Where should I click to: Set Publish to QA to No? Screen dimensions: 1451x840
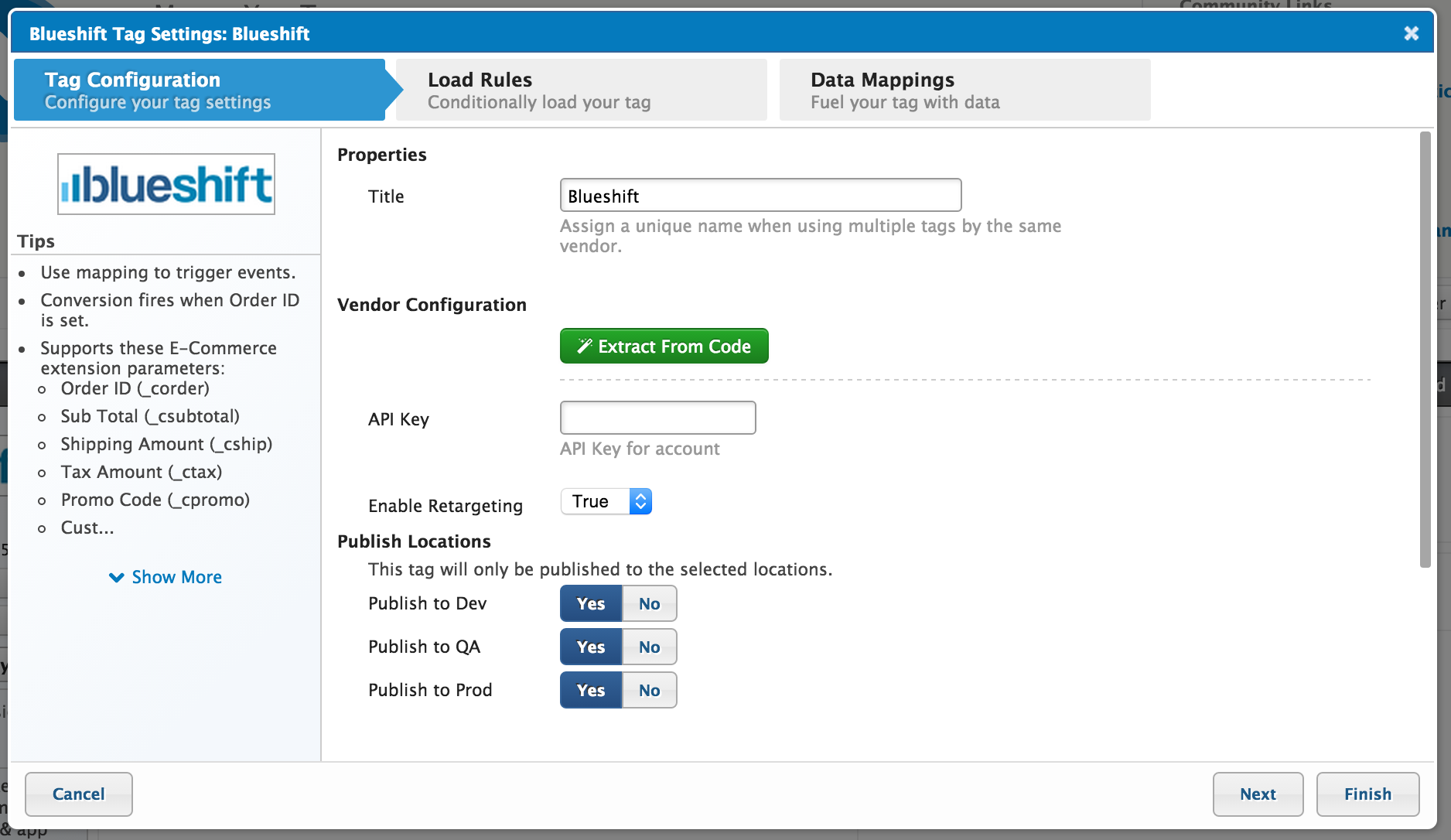pos(650,647)
